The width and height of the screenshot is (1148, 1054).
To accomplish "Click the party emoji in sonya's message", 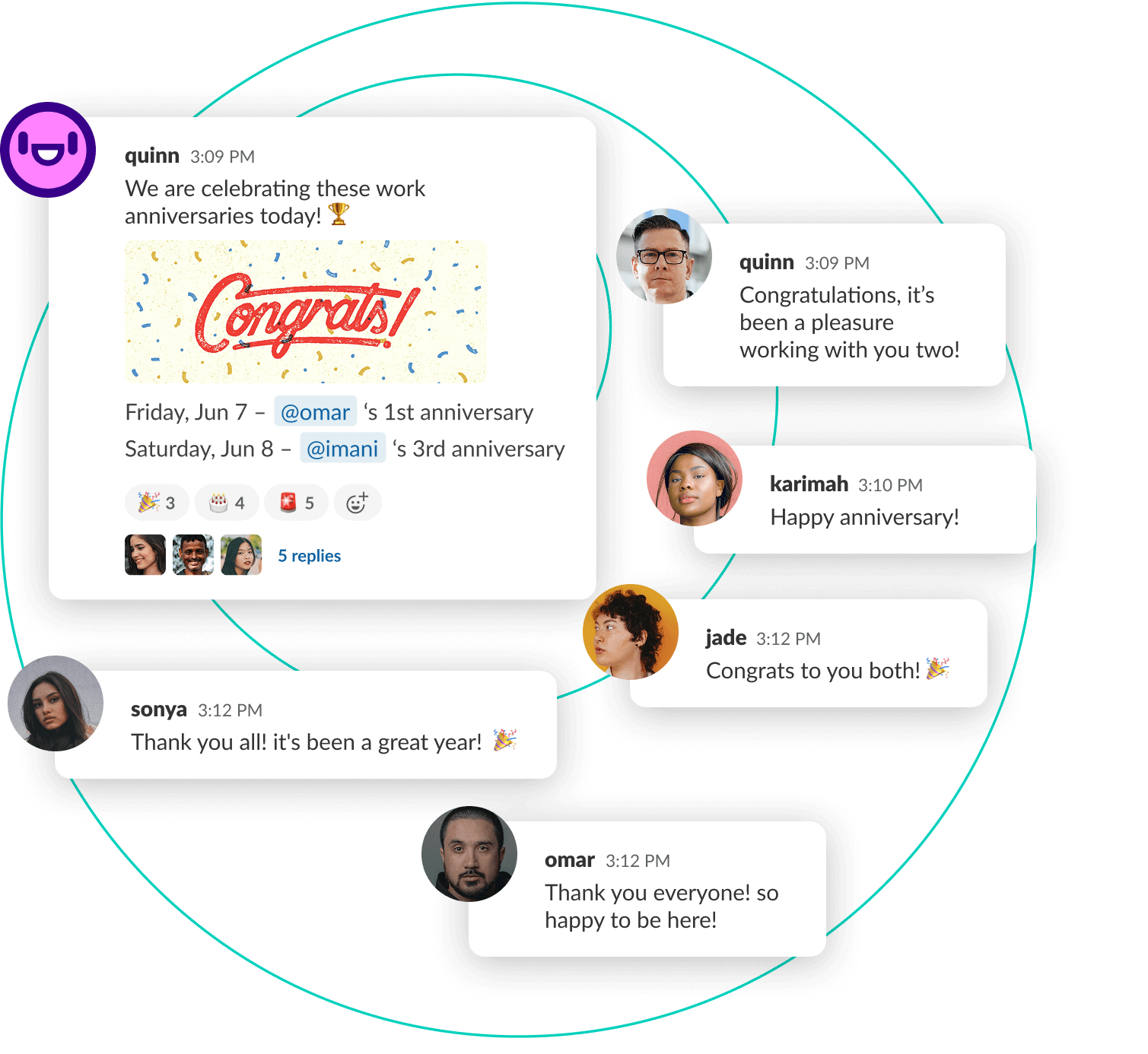I will coord(505,740).
